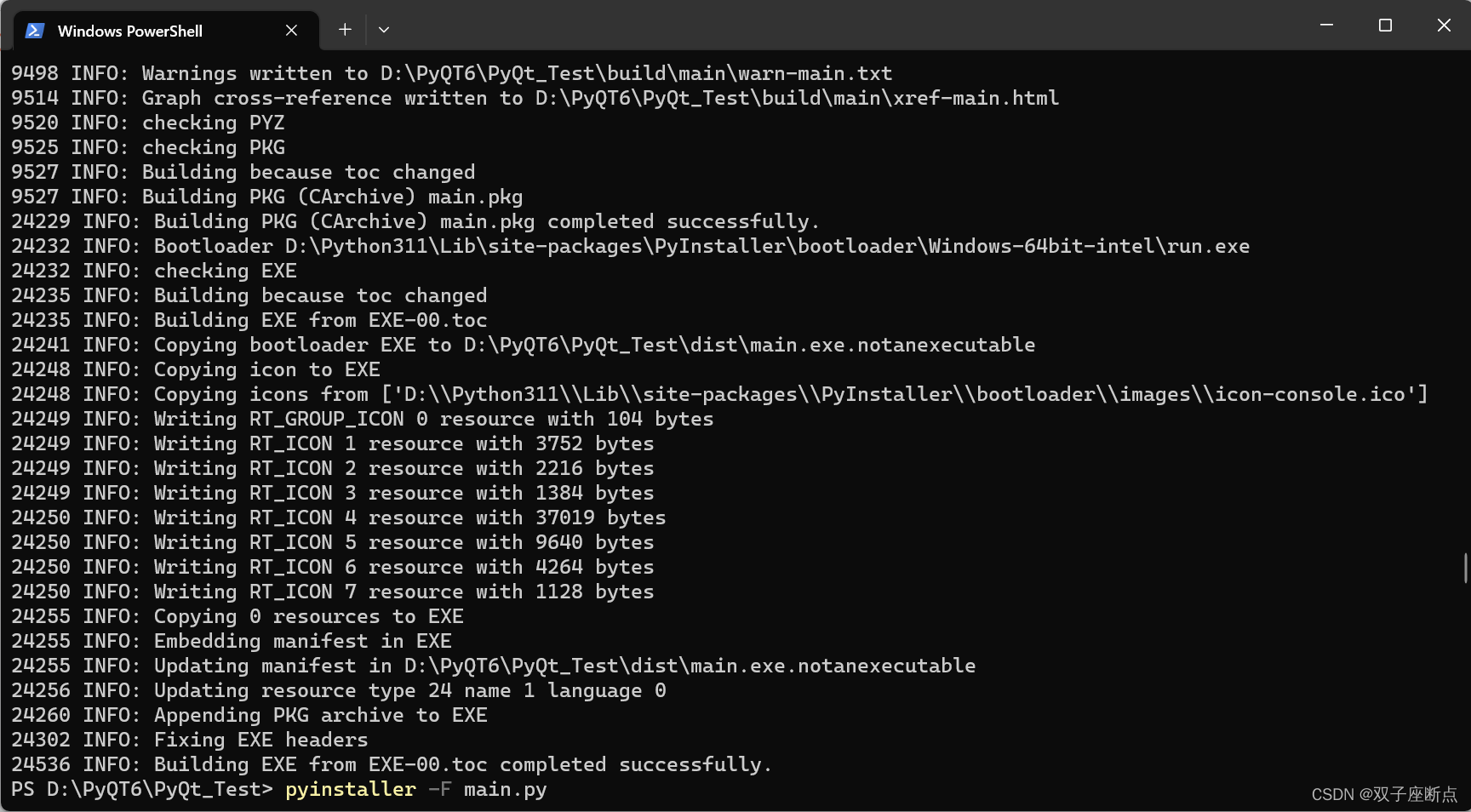1471x812 pixels.
Task: Click the 'completed successfully' last log line
Action: pos(392,764)
